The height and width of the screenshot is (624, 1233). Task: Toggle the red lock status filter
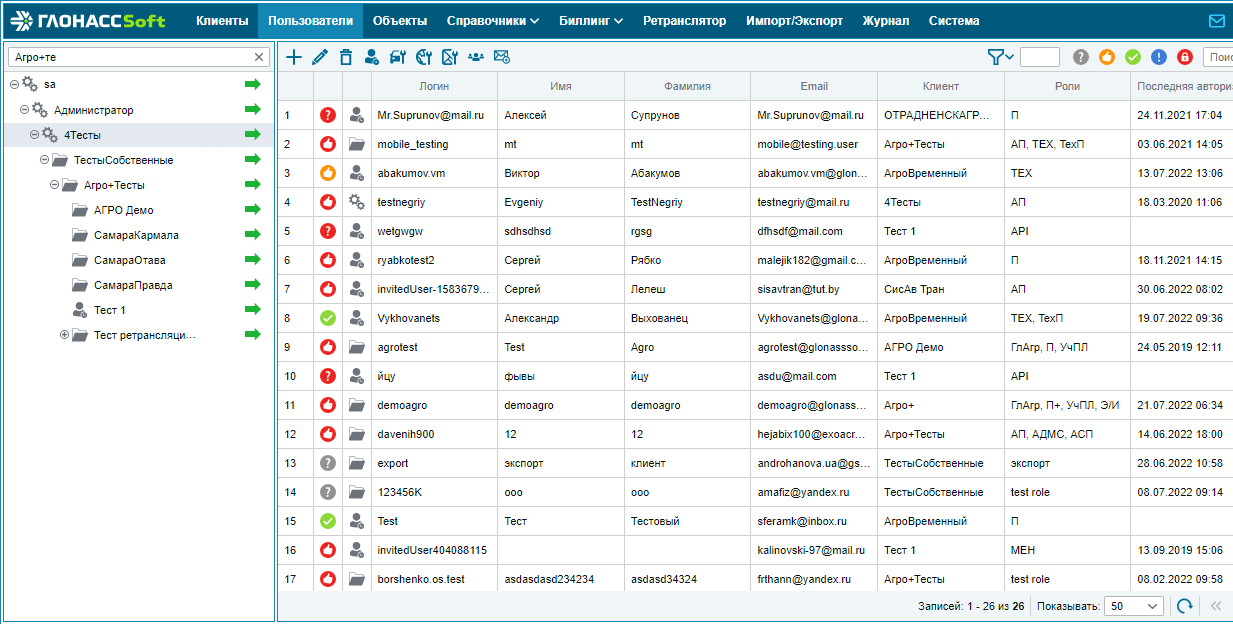[x=1185, y=57]
